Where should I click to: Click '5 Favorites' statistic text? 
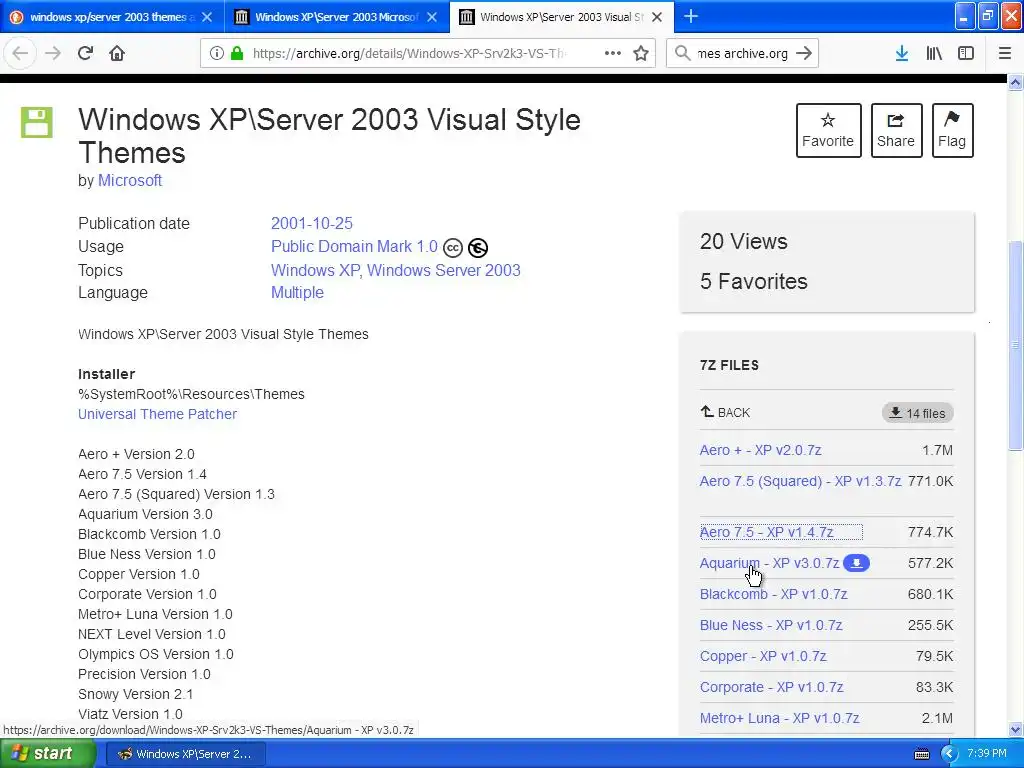pyautogui.click(x=754, y=281)
